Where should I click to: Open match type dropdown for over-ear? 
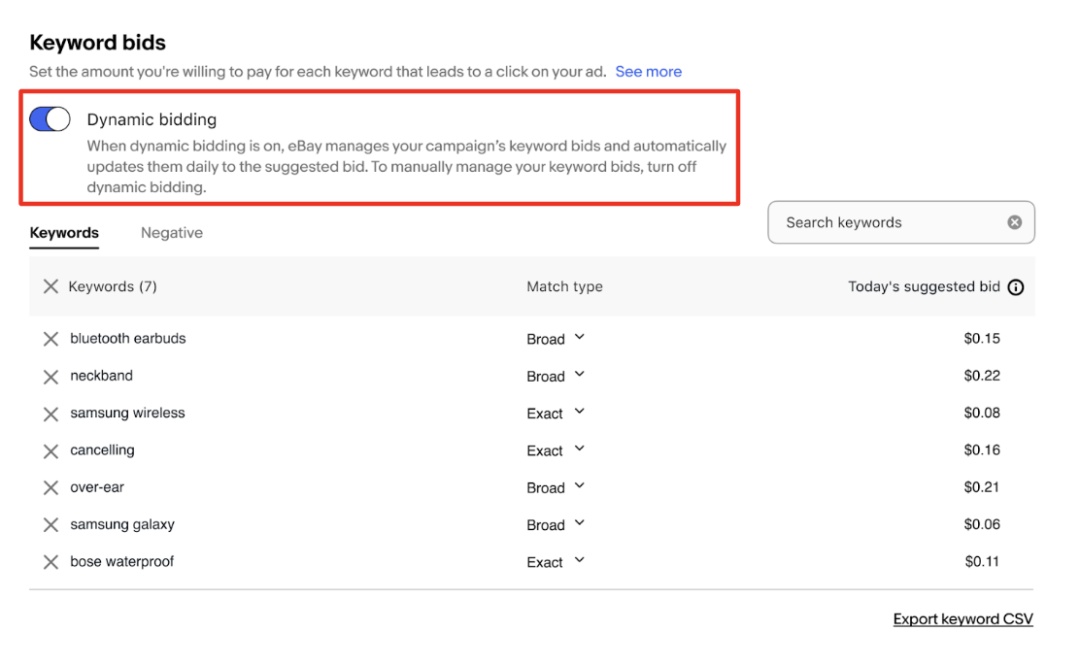coord(555,487)
